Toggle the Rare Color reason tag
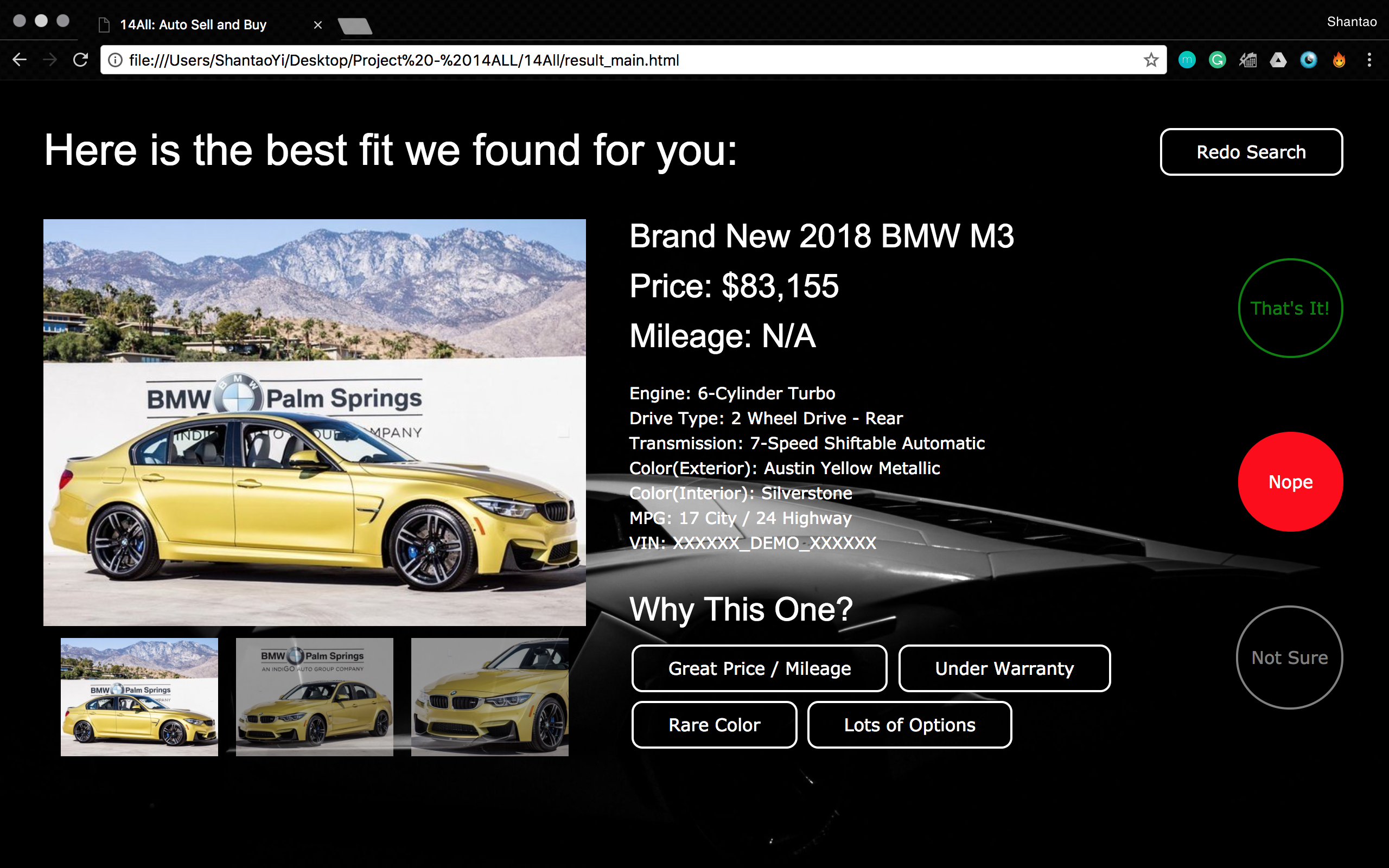Image resolution: width=1389 pixels, height=868 pixels. [x=714, y=724]
